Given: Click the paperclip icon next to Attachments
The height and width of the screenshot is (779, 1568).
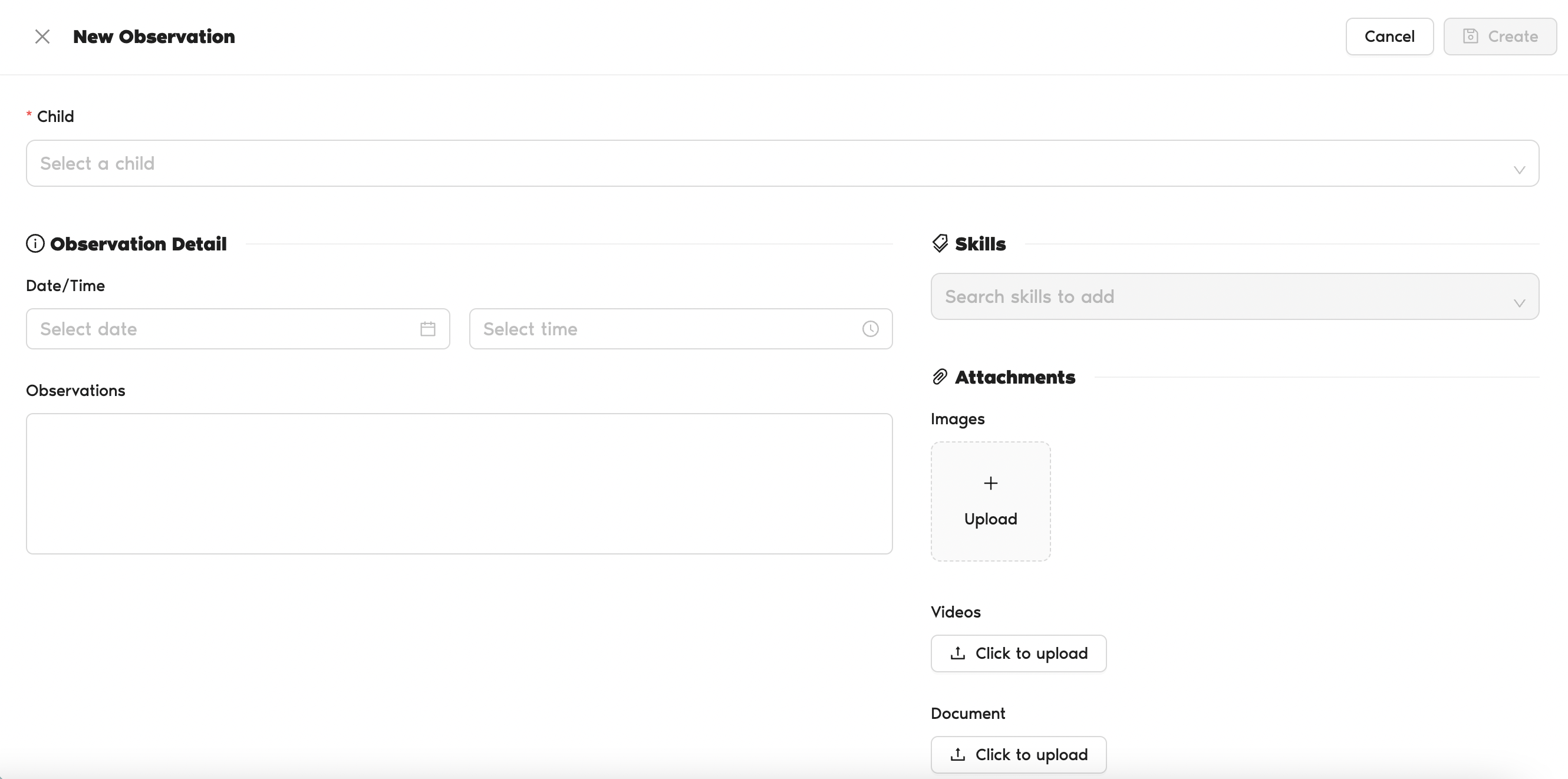Looking at the screenshot, I should click(940, 377).
